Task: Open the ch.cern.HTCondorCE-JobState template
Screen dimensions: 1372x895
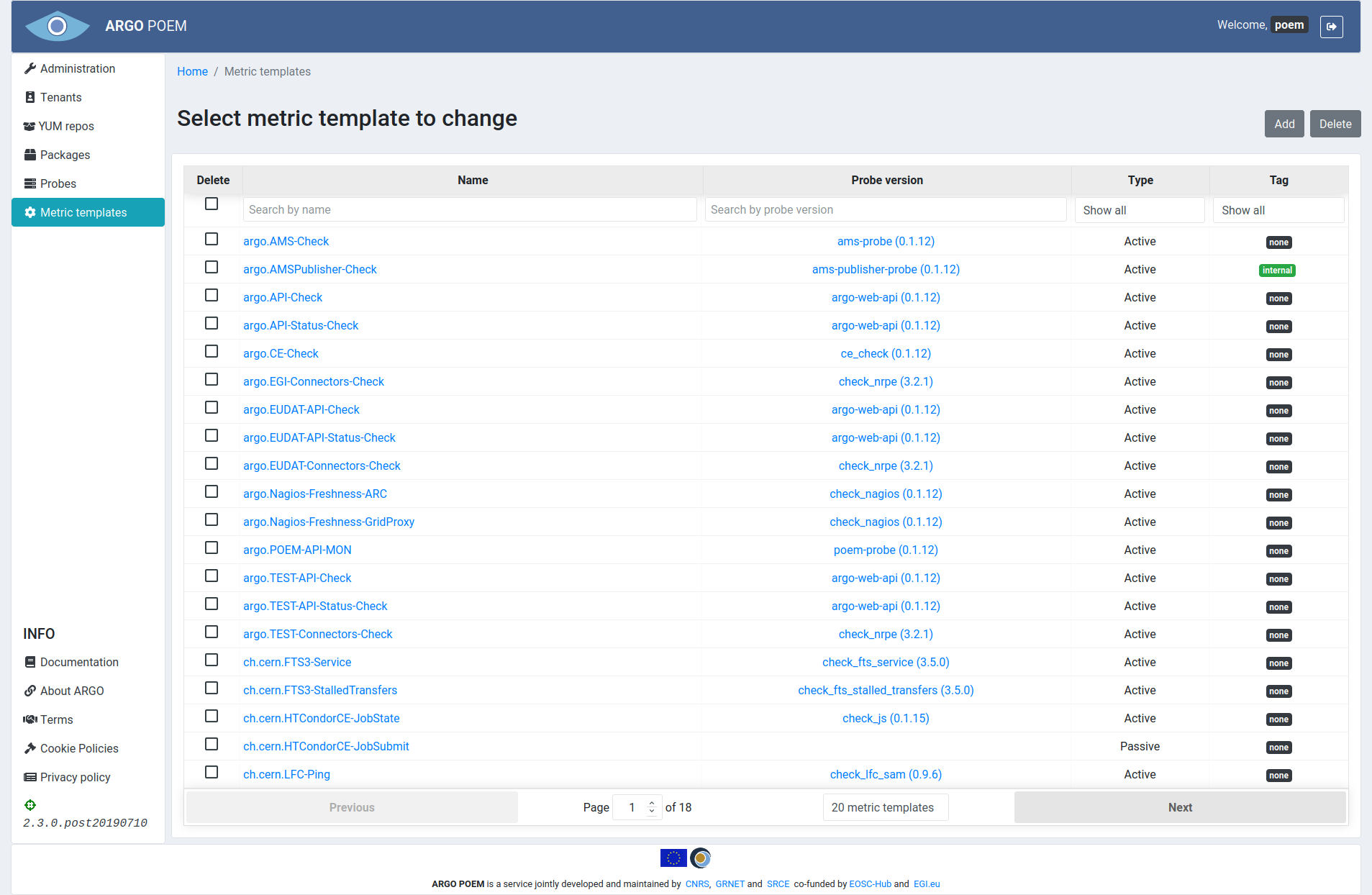Action: pos(321,718)
